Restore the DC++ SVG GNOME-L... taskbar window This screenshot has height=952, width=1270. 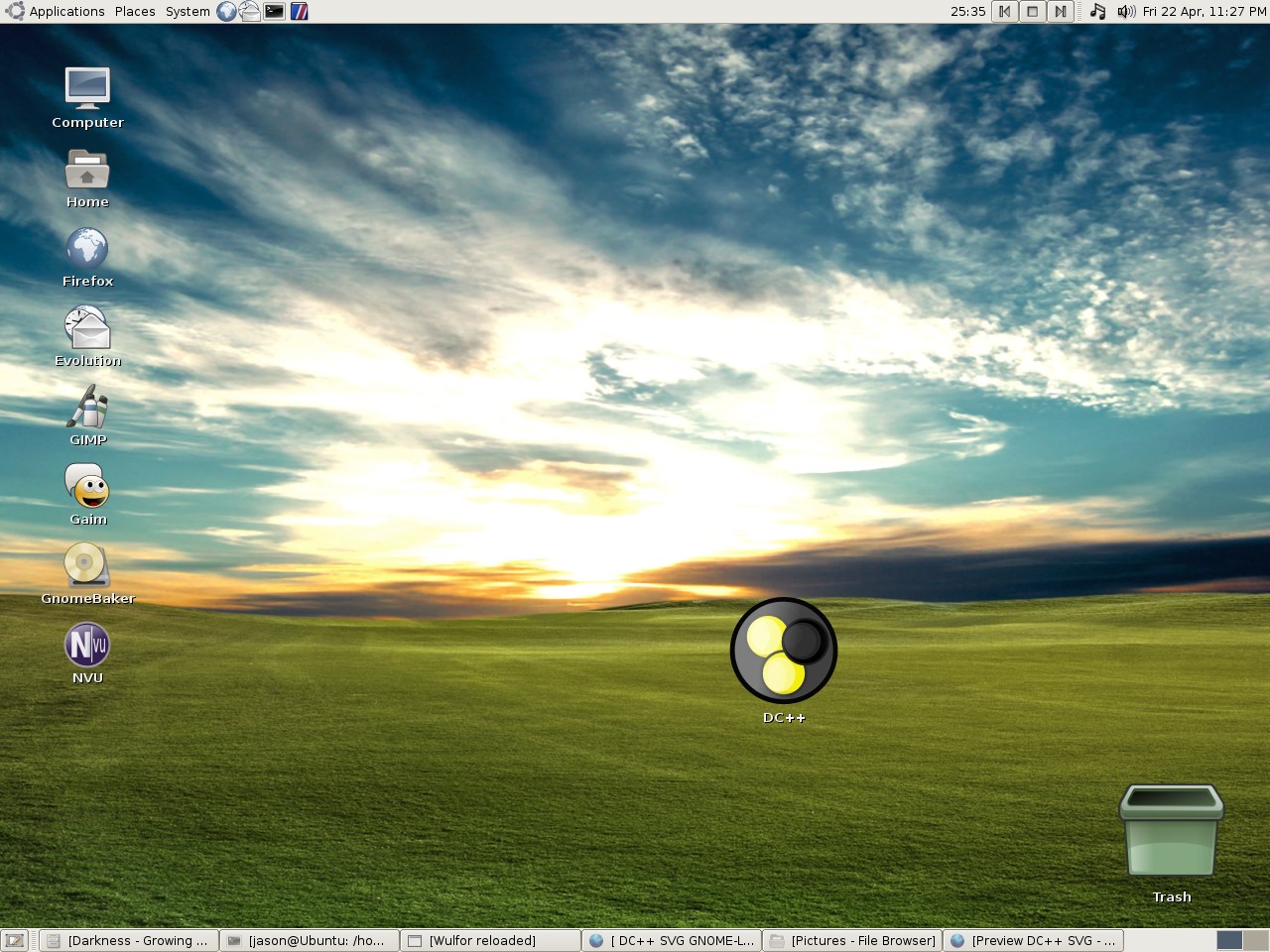pyautogui.click(x=672, y=941)
